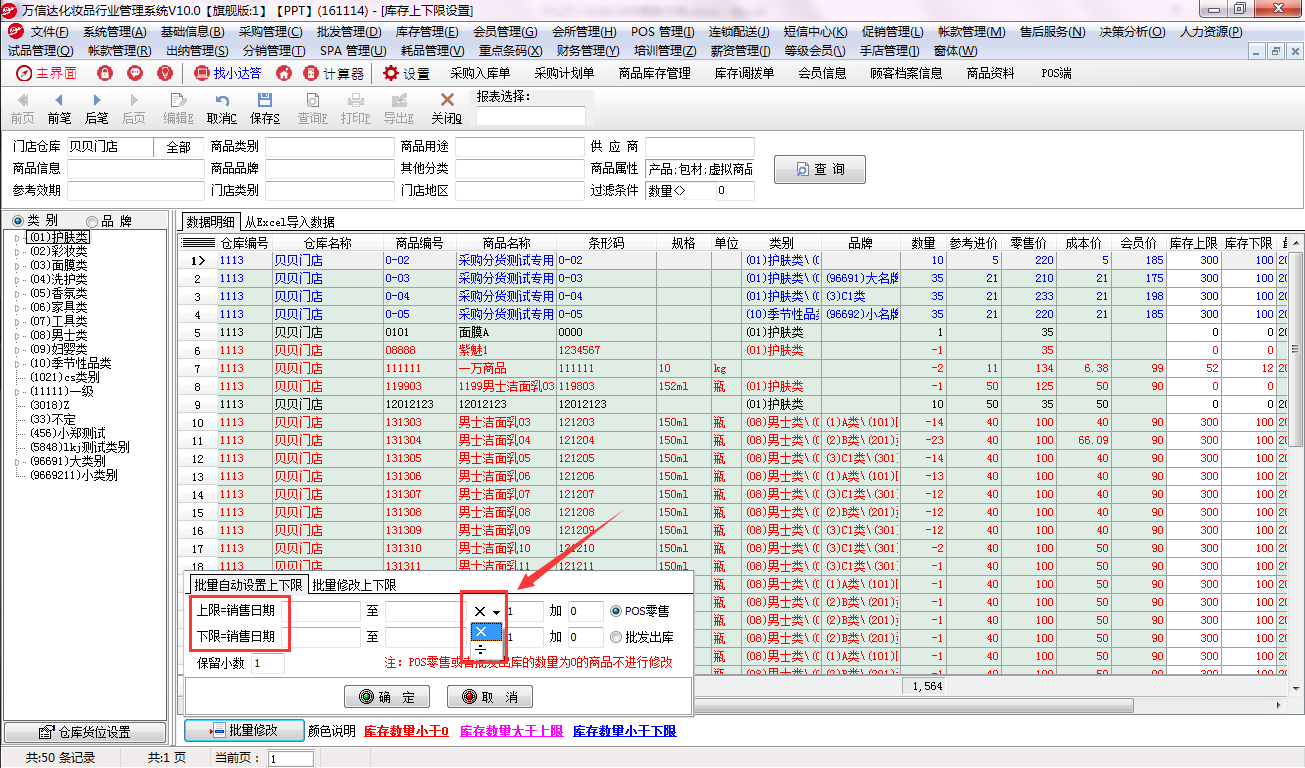Click the 查询 toolbar icon
This screenshot has width=1305, height=768.
click(x=312, y=108)
